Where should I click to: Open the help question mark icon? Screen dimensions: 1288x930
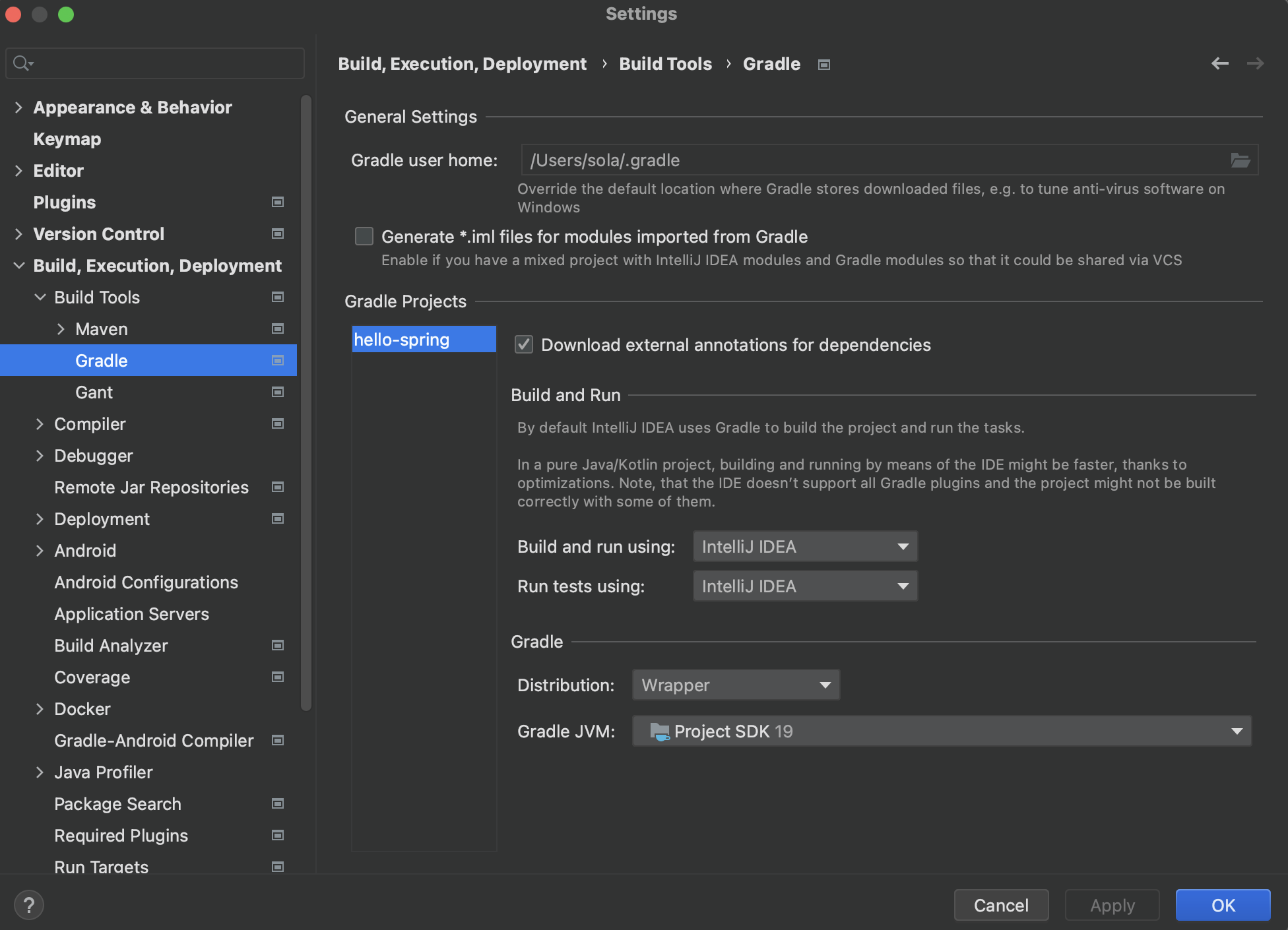point(28,905)
